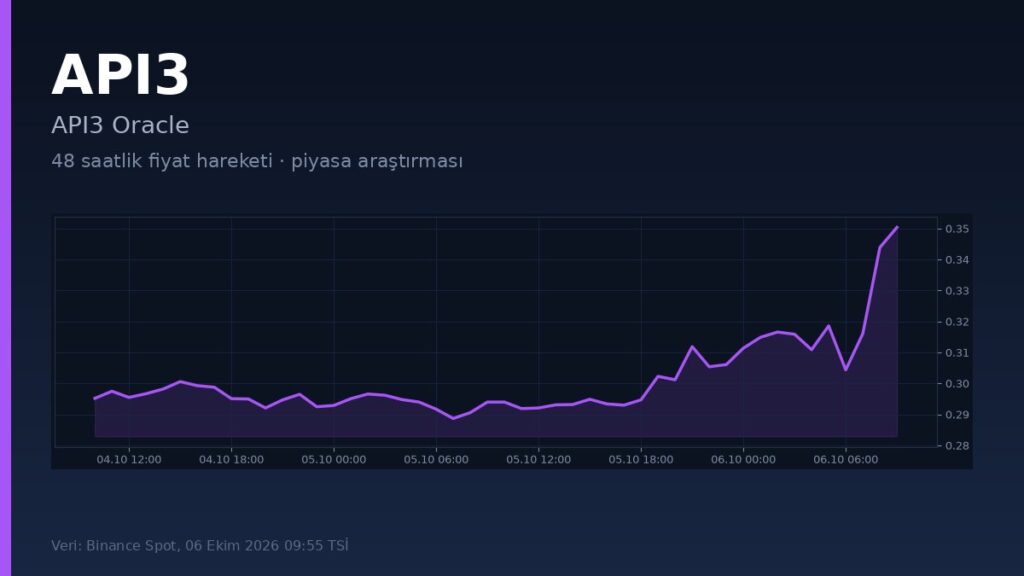Image resolution: width=1024 pixels, height=576 pixels.
Task: Click the 06.10 00:00 time label
Action: (743, 460)
